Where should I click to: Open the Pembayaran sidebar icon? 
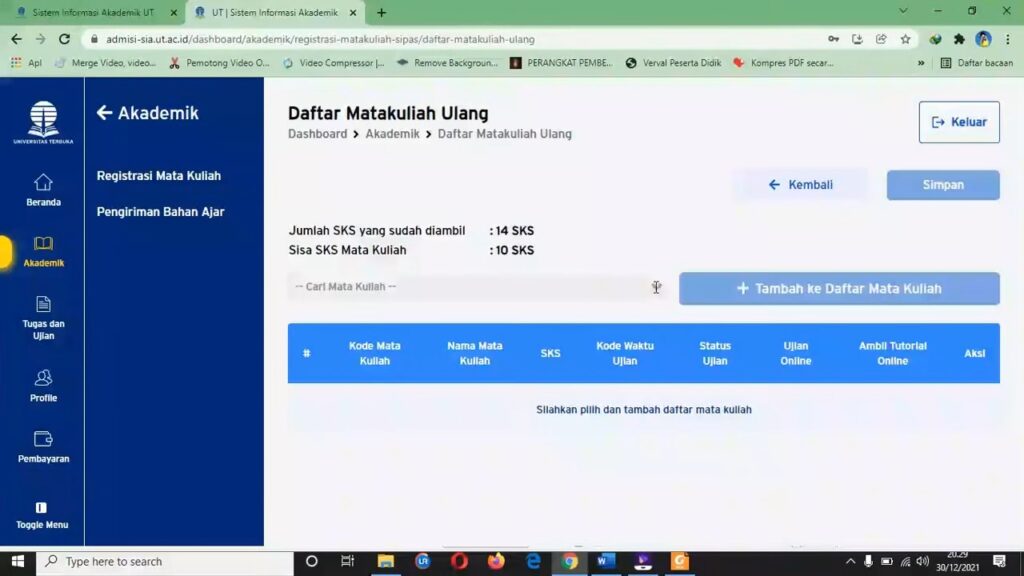[x=43, y=447]
